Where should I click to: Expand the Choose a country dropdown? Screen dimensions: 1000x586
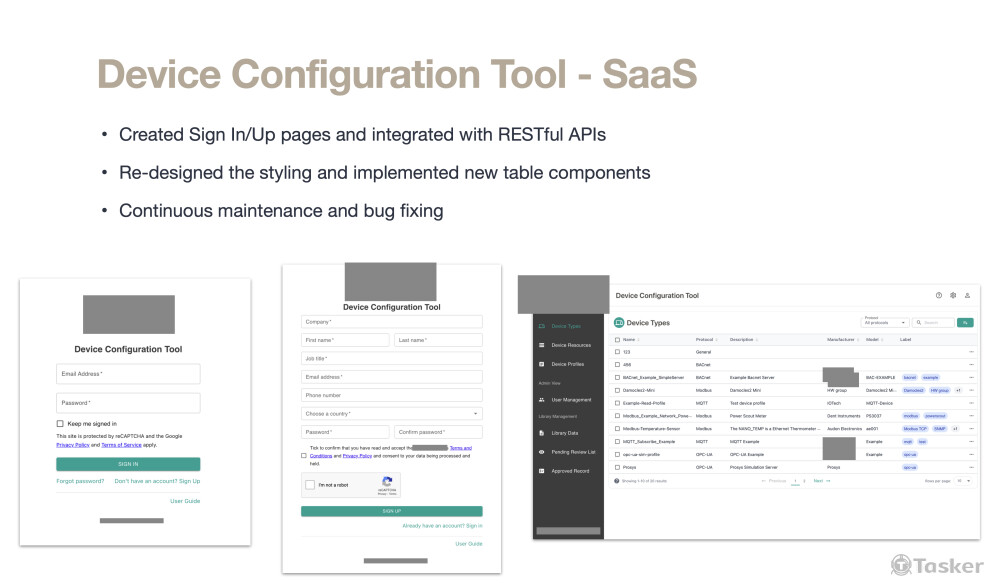(391, 413)
